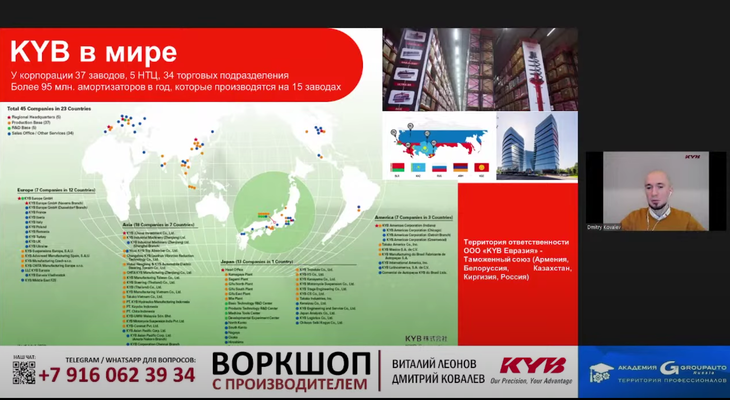Click the 'Regional Headquarters (5)' legend text
Screen dimensions: 730x400
tap(36, 117)
